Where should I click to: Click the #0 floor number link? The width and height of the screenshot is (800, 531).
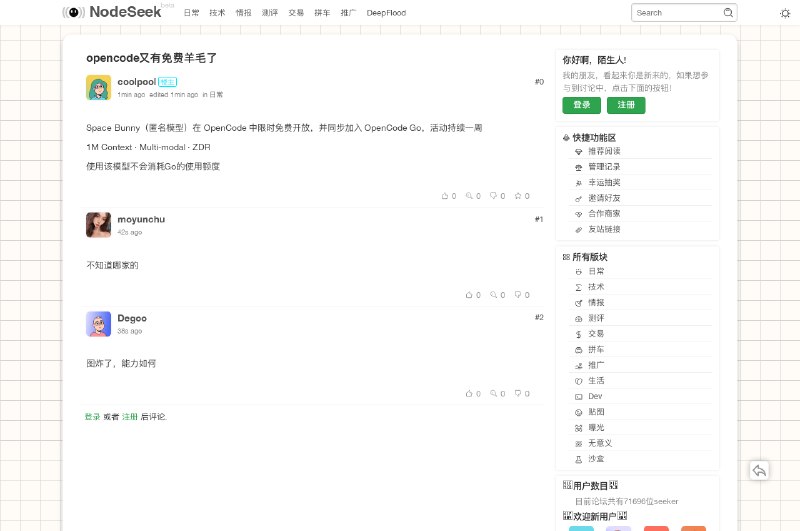[539, 82]
